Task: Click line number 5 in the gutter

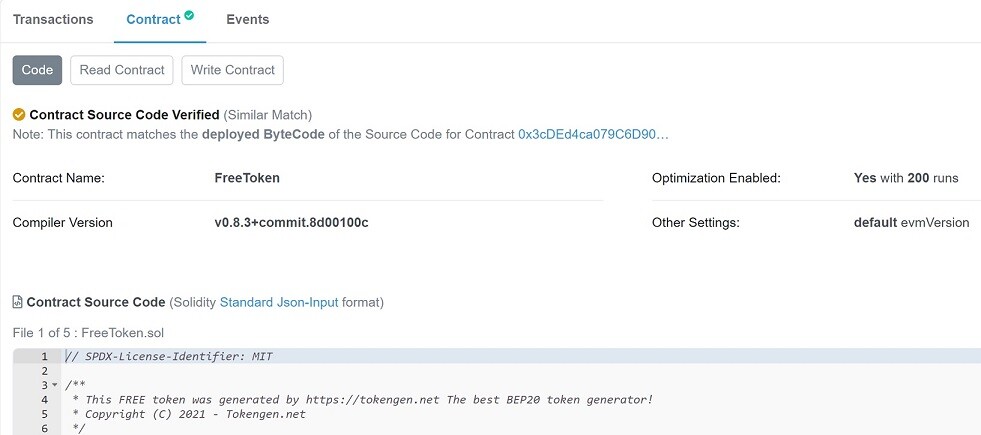Action: pyautogui.click(x=44, y=414)
